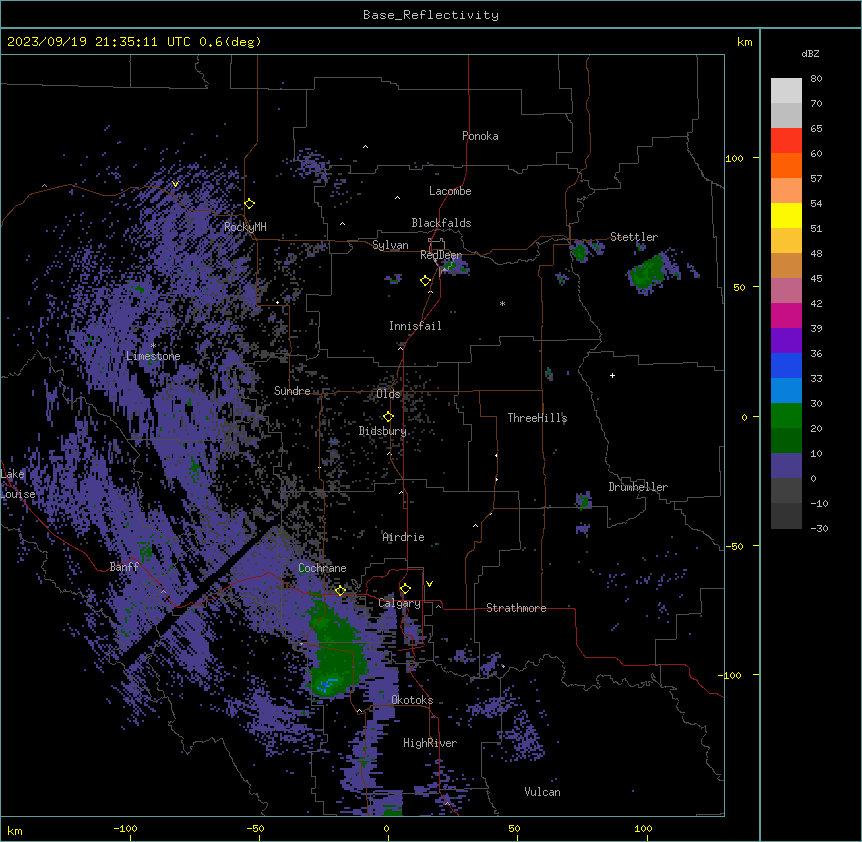Click the RedDeer city label

441,255
